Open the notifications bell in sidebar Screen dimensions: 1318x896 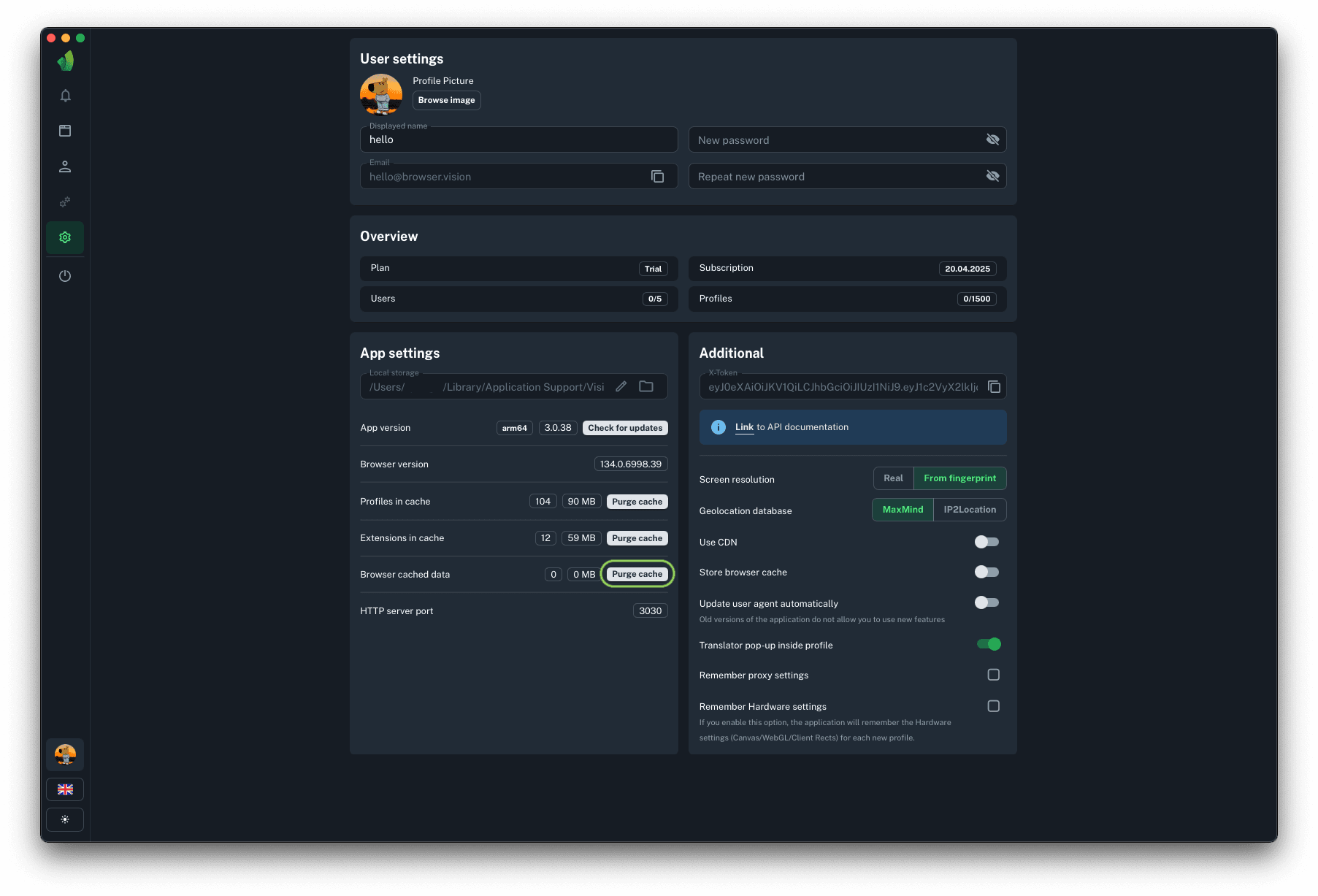tap(65, 96)
